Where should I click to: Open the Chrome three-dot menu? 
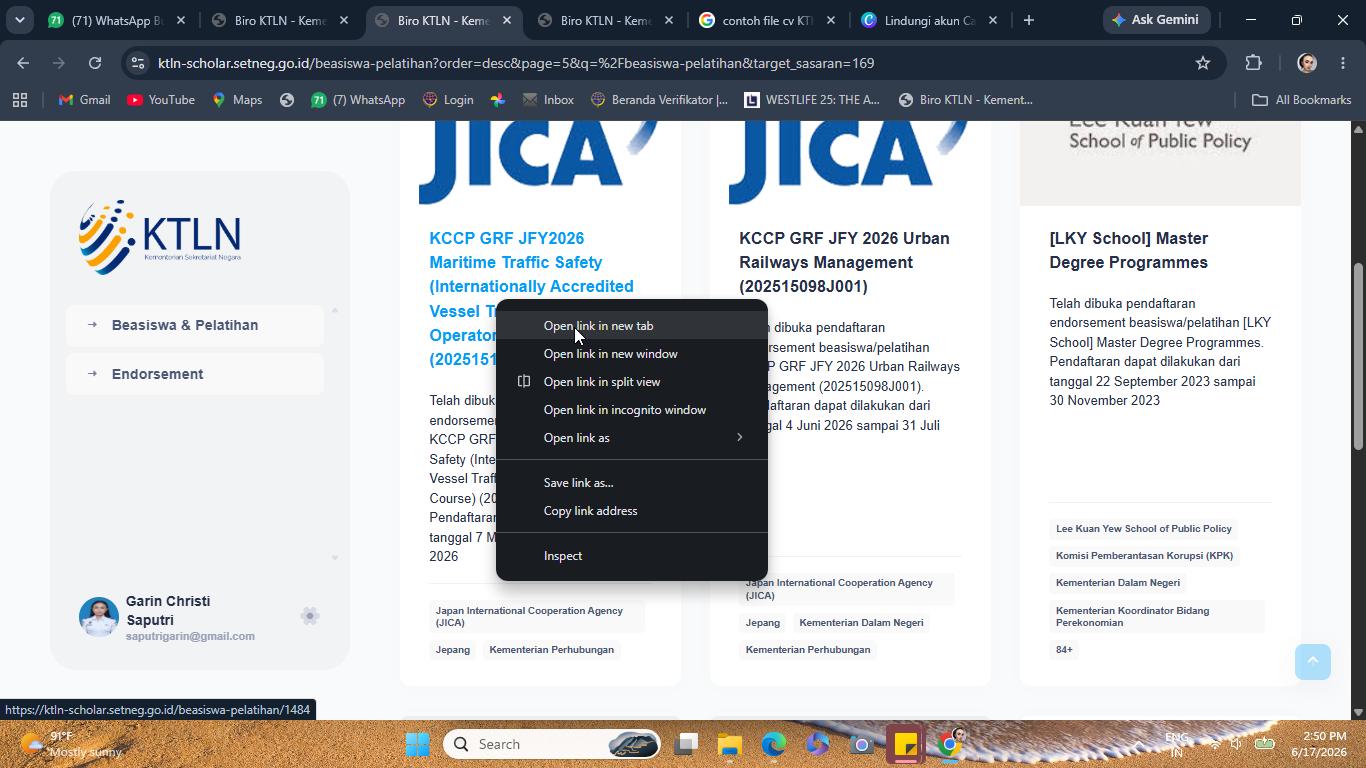point(1343,63)
